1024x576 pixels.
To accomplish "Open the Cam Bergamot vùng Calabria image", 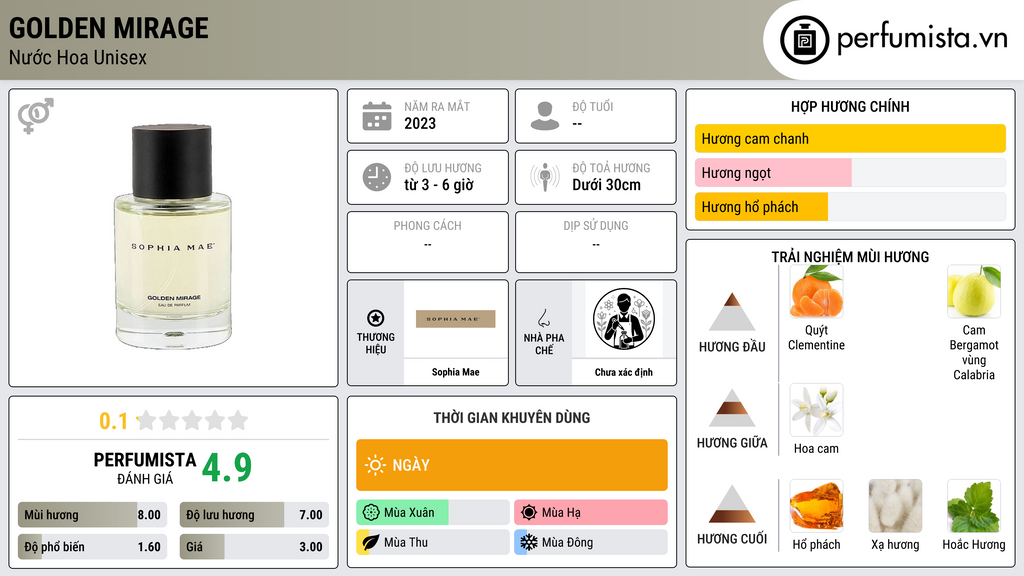I will click(x=974, y=291).
